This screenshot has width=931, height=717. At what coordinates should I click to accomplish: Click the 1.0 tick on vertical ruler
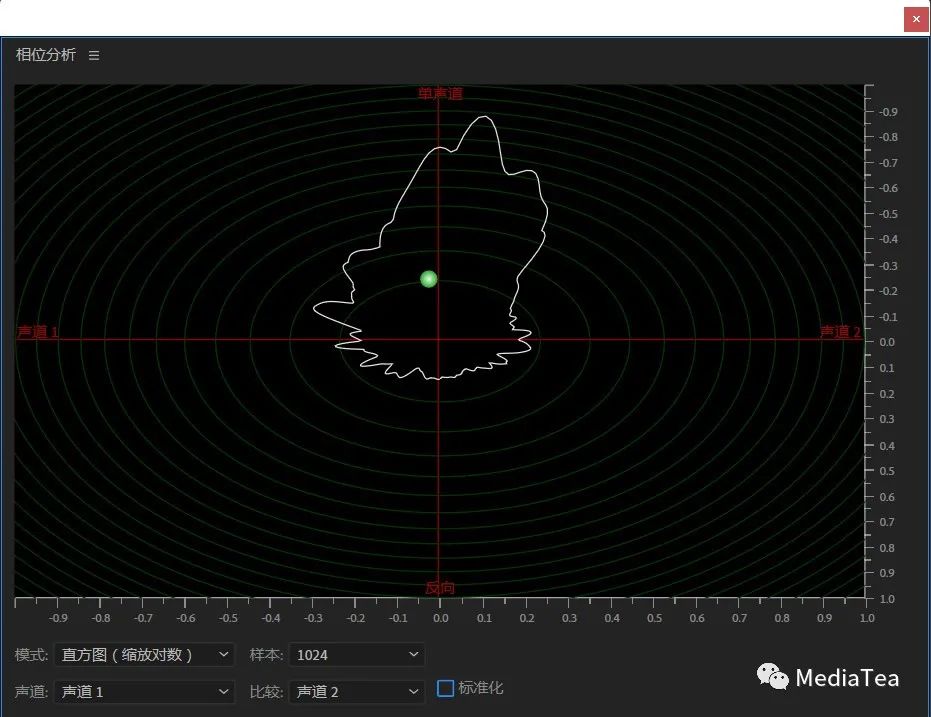click(887, 599)
